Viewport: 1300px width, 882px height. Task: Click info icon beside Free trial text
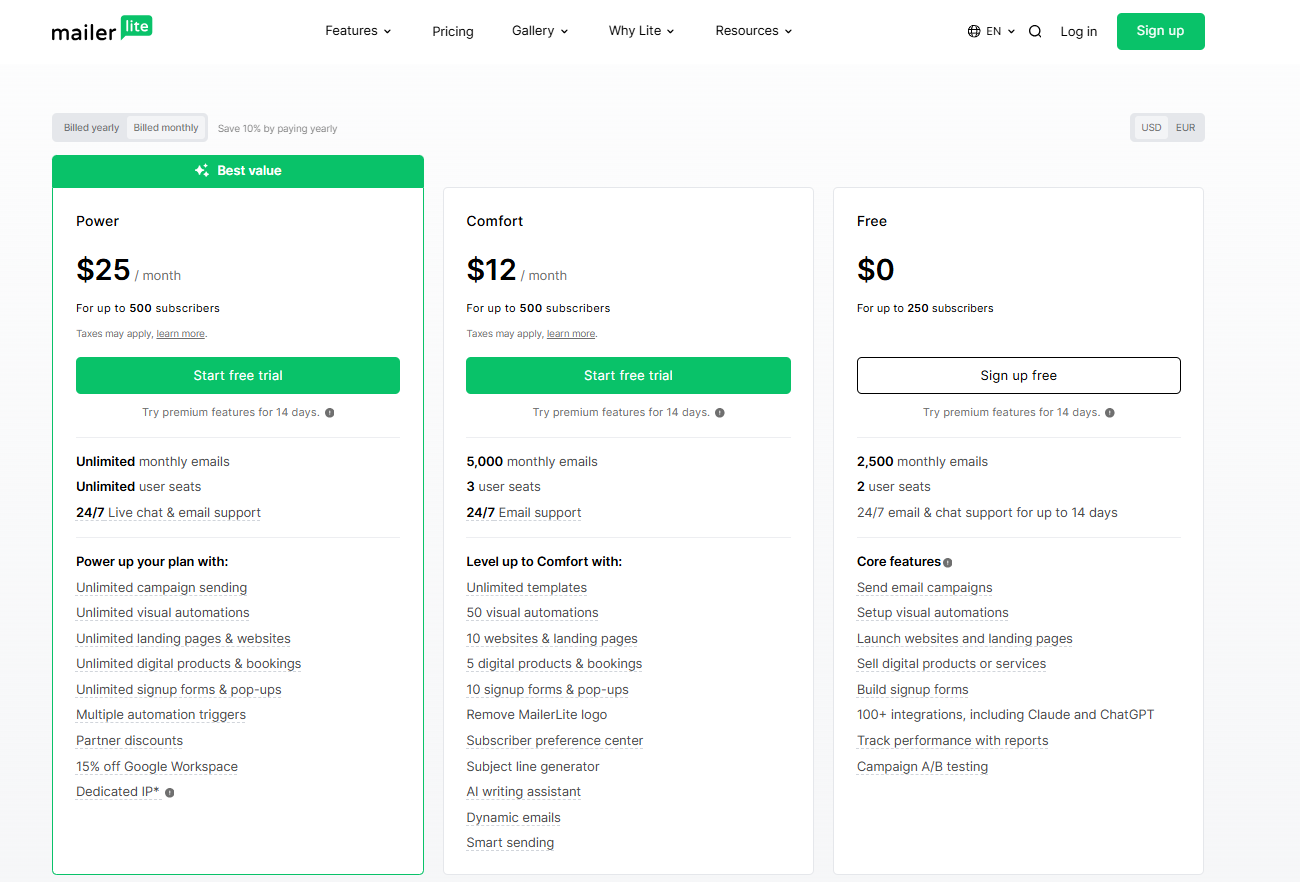tap(1110, 412)
